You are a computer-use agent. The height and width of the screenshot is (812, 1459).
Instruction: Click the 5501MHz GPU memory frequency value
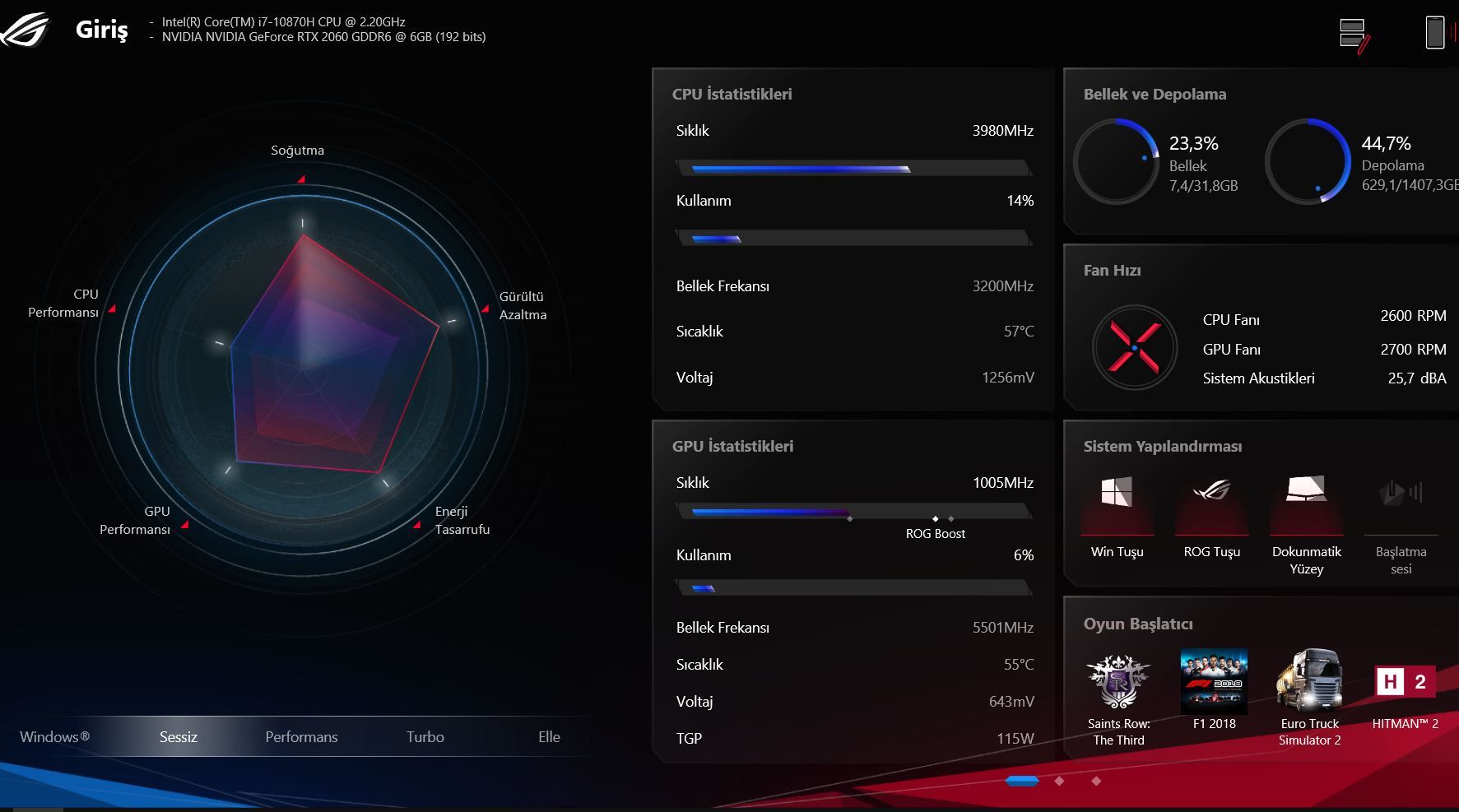pyautogui.click(x=1003, y=628)
